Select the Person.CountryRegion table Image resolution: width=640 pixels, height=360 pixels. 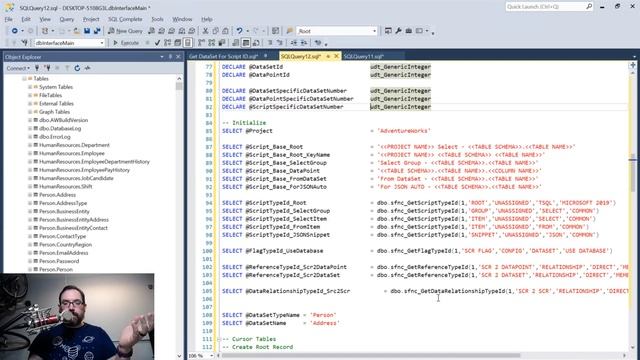click(65, 244)
